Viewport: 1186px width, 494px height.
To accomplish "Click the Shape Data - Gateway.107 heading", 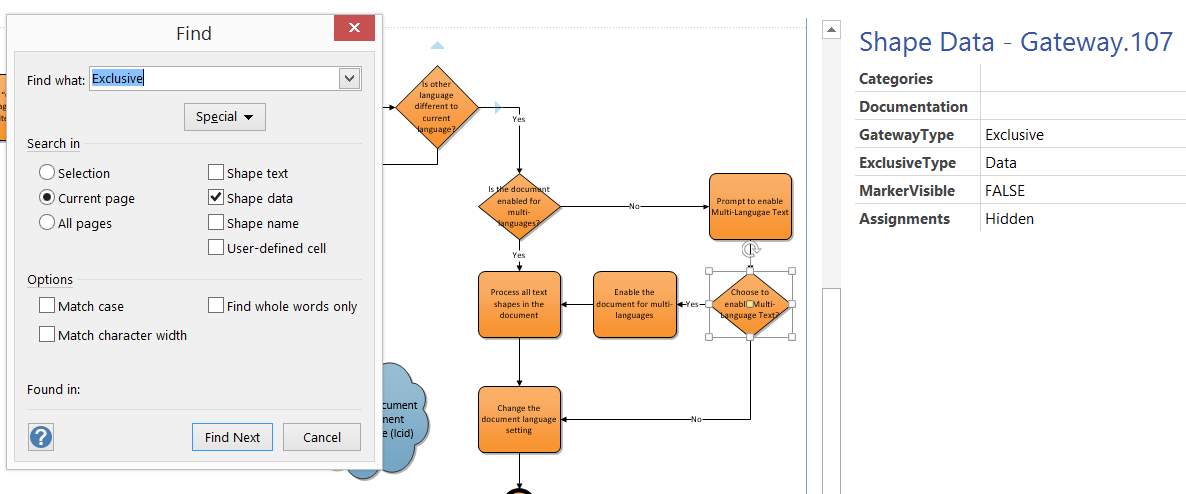I will pyautogui.click(x=1017, y=41).
